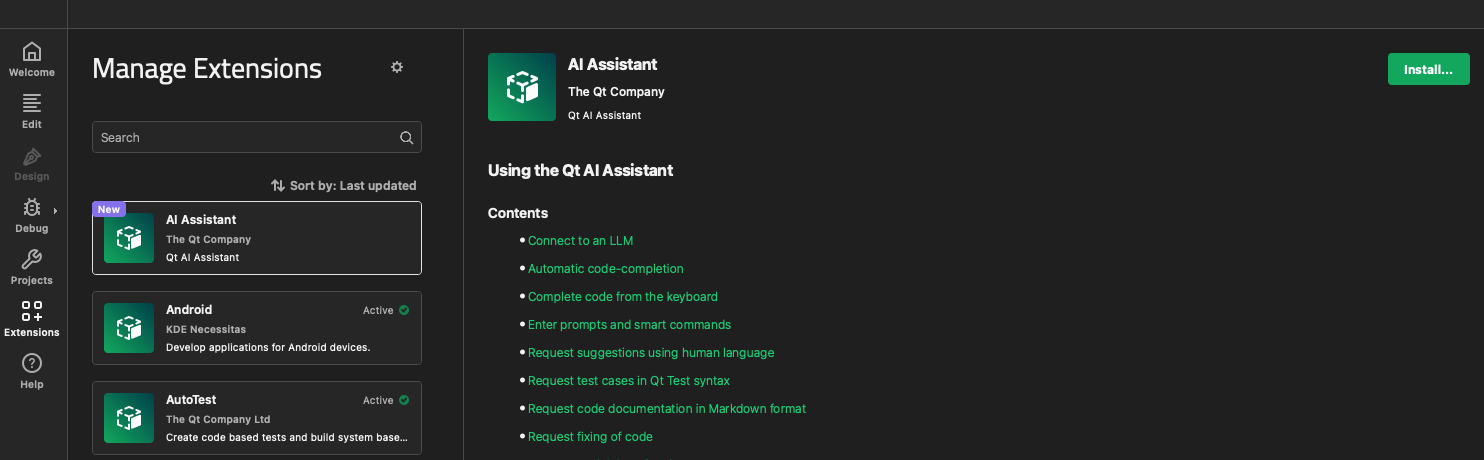Open Request test cases in Qt Test syntax link
The image size is (1484, 460).
[628, 381]
